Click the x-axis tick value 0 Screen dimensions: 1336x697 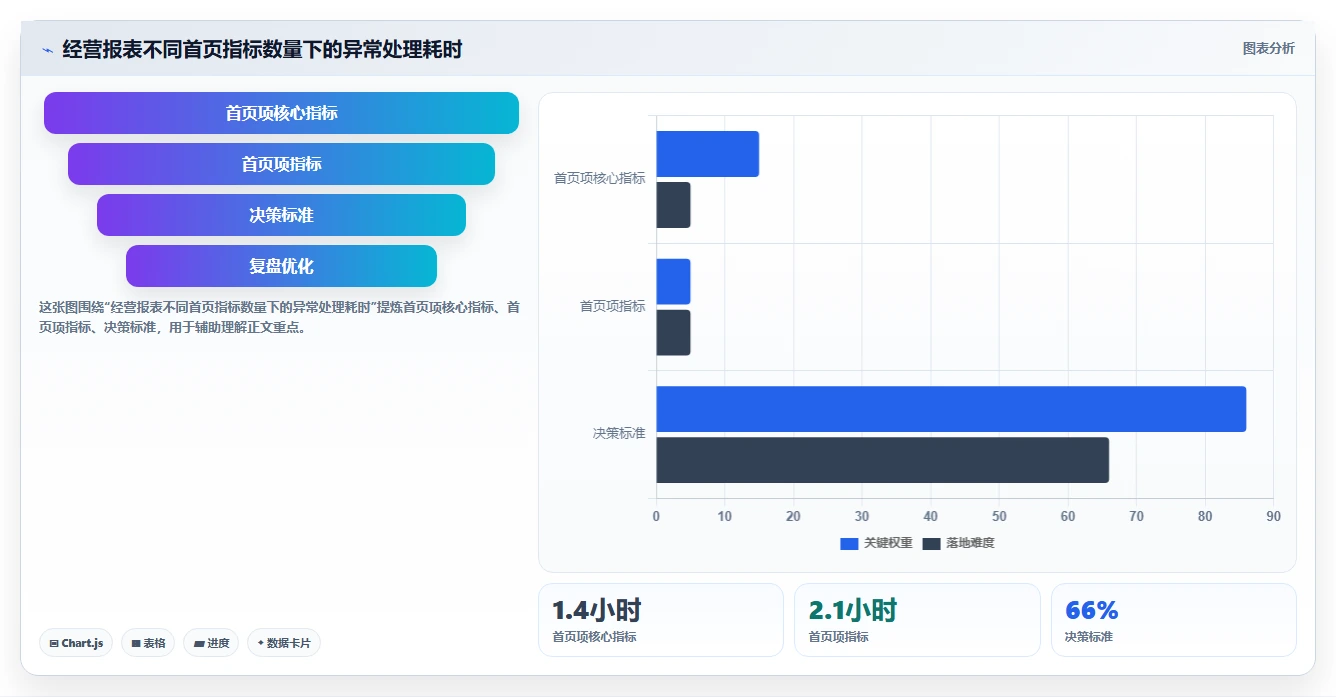click(656, 516)
